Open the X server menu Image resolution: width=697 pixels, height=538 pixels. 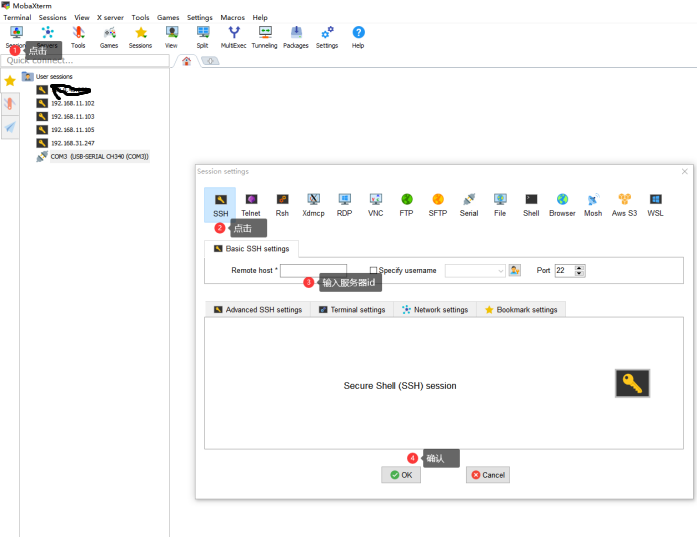110,17
